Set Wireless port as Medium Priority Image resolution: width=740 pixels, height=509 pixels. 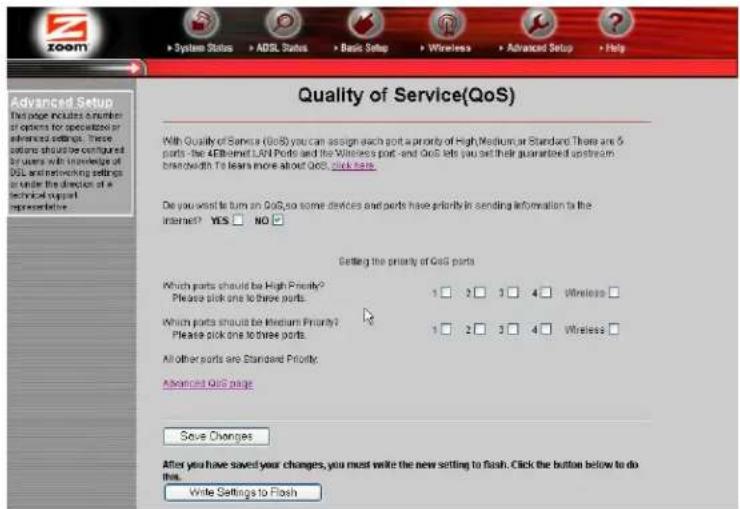click(x=614, y=329)
